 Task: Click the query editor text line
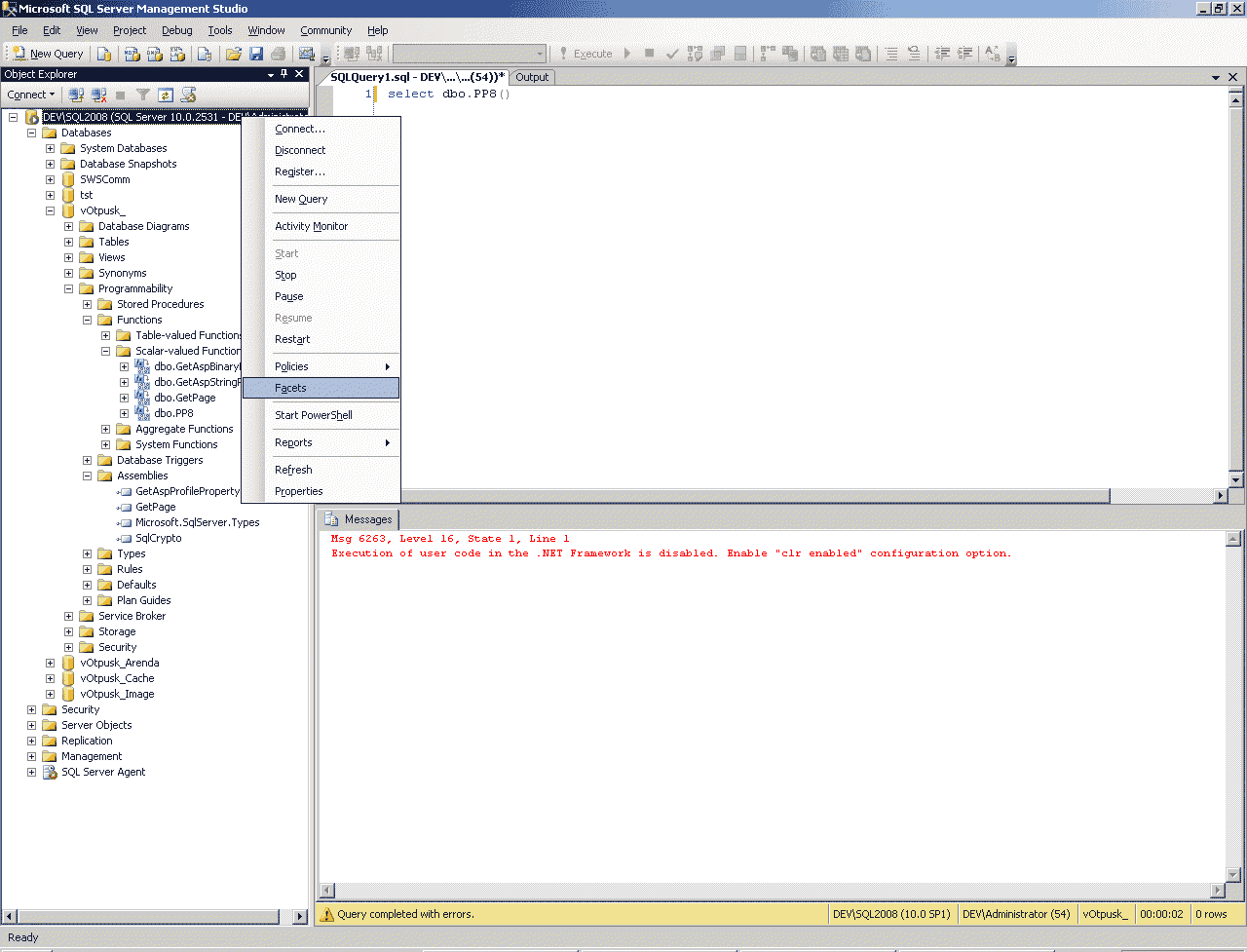click(x=449, y=94)
